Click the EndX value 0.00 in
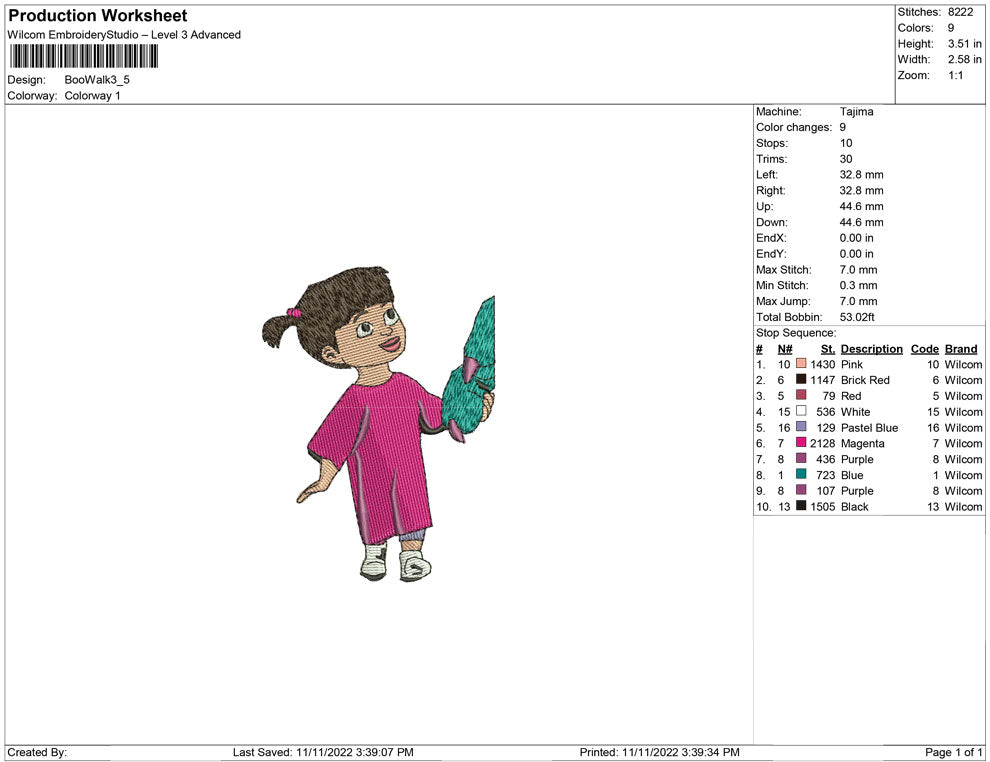The width and height of the screenshot is (990, 762). pos(857,238)
